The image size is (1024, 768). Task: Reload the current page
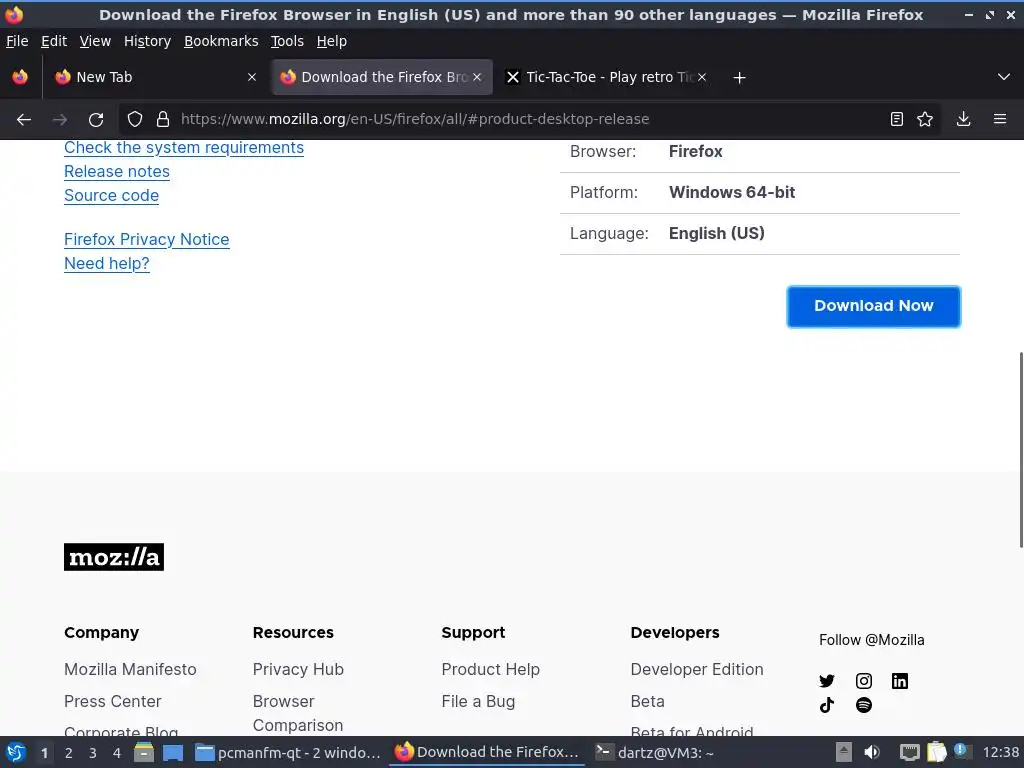pyautogui.click(x=96, y=120)
